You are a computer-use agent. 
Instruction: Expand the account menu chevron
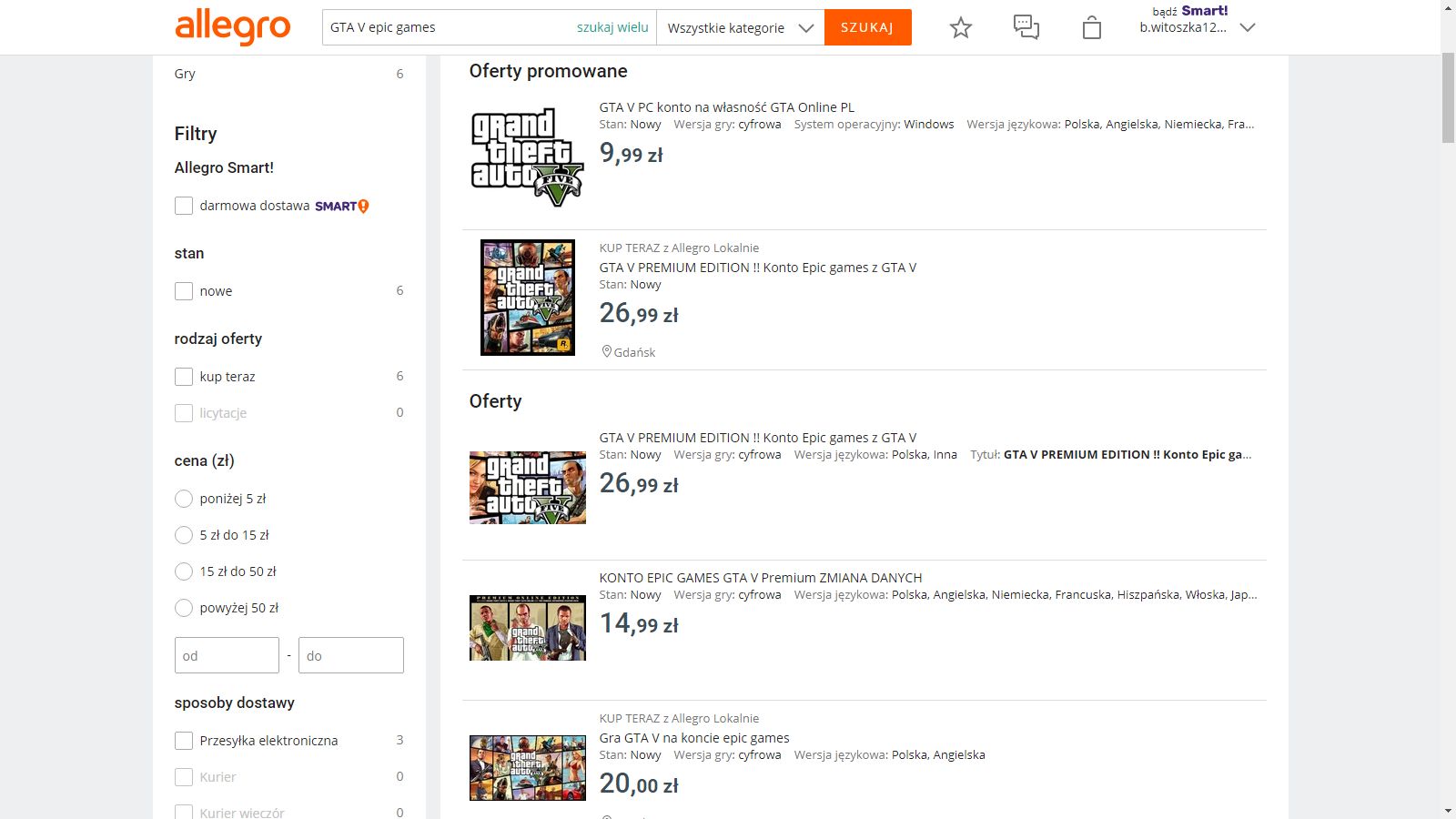(1248, 27)
